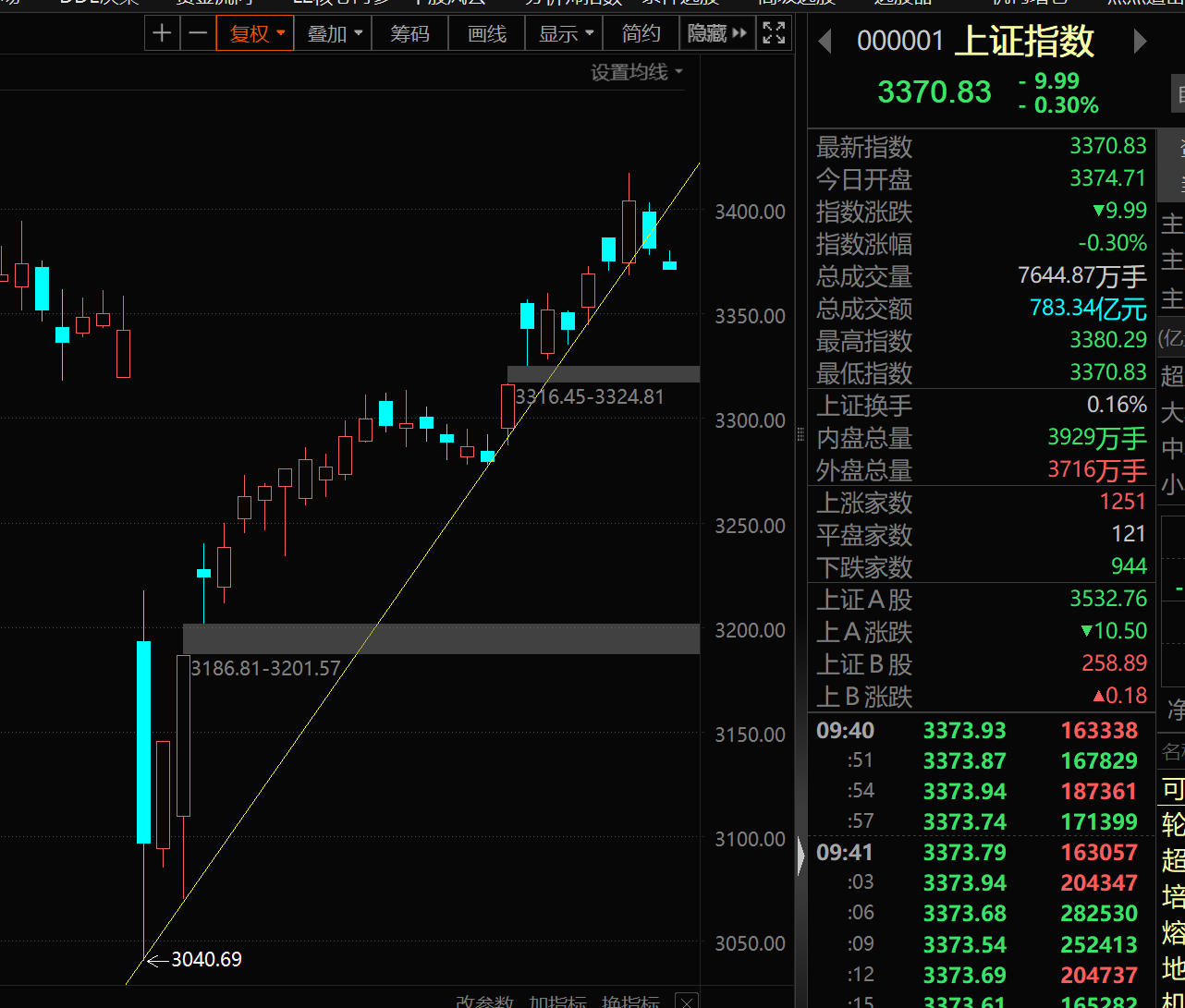Click the 指数涨跌 value ▼9.99
The width and height of the screenshot is (1185, 1008).
[x=1118, y=211]
